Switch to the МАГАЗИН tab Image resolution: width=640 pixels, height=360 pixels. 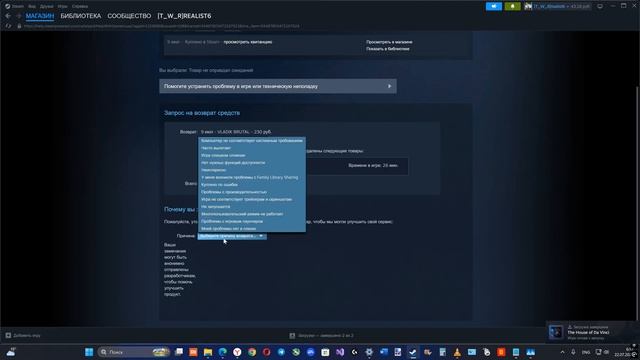pos(40,16)
